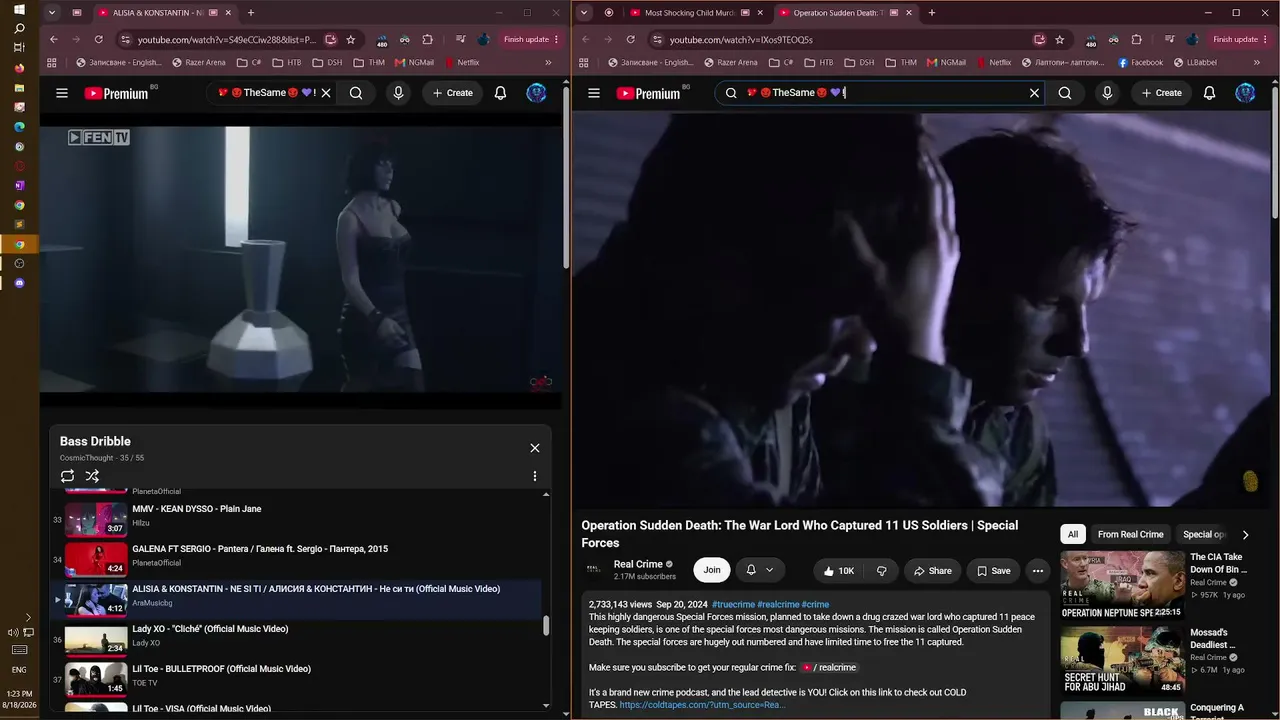Image resolution: width=1280 pixels, height=720 pixels.
Task: Close the Bass Dribble playlist panel
Action: tap(534, 448)
